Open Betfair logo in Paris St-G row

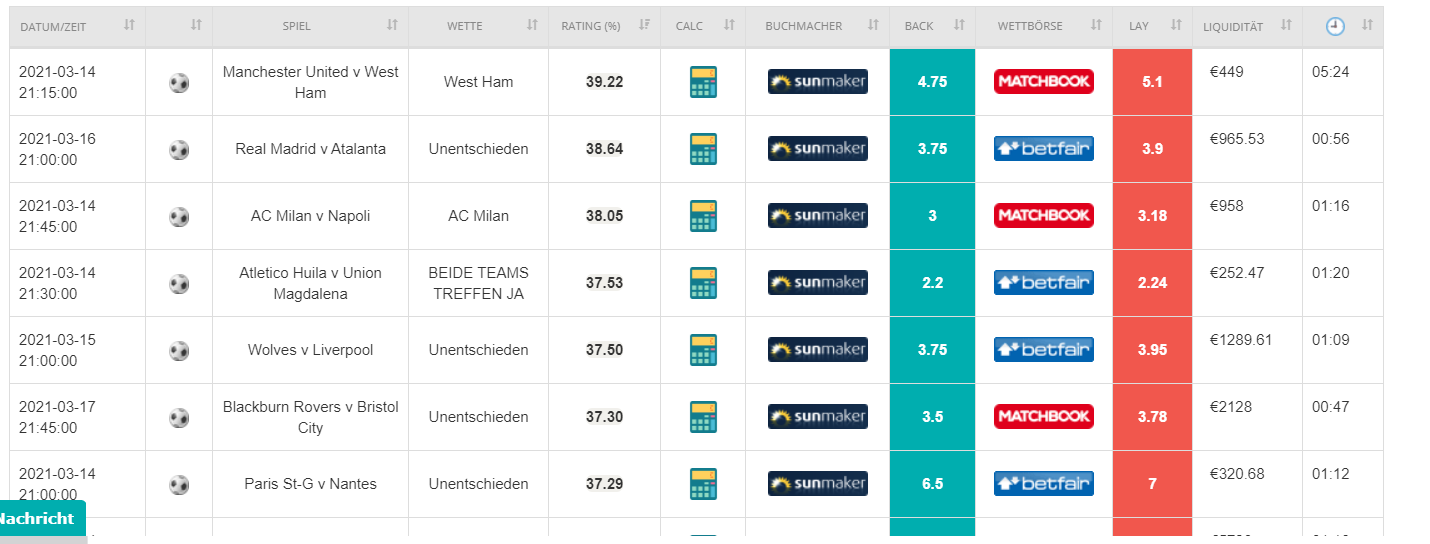[x=1044, y=484]
